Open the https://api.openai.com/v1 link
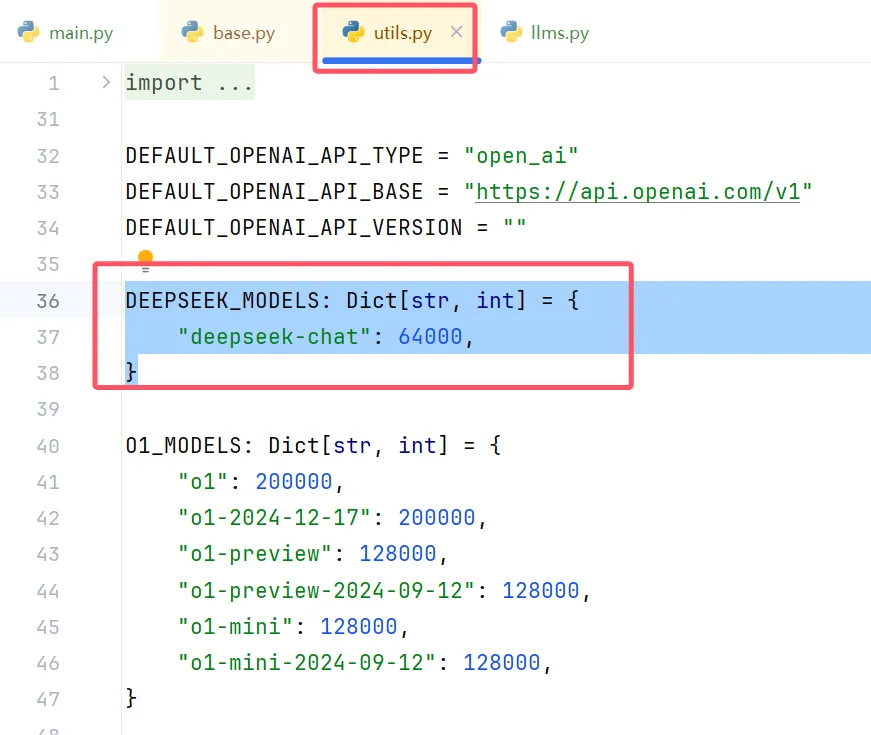 click(638, 192)
